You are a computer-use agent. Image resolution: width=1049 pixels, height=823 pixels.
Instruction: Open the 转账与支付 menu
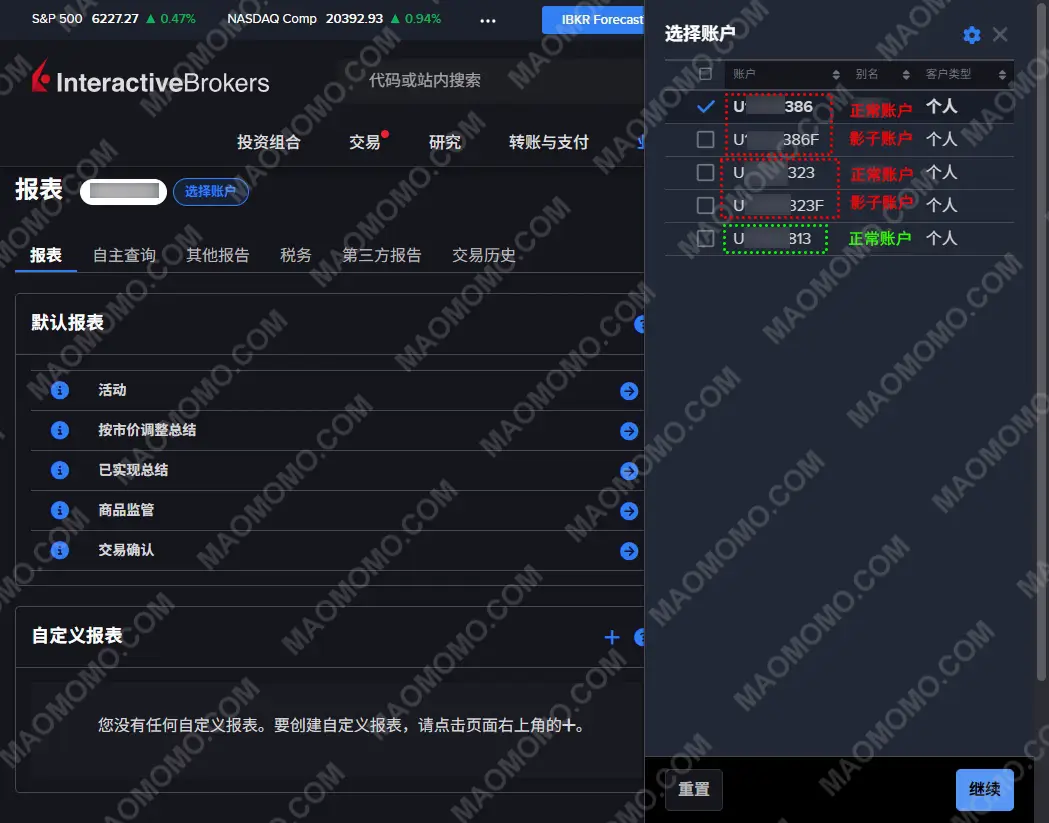coord(548,142)
